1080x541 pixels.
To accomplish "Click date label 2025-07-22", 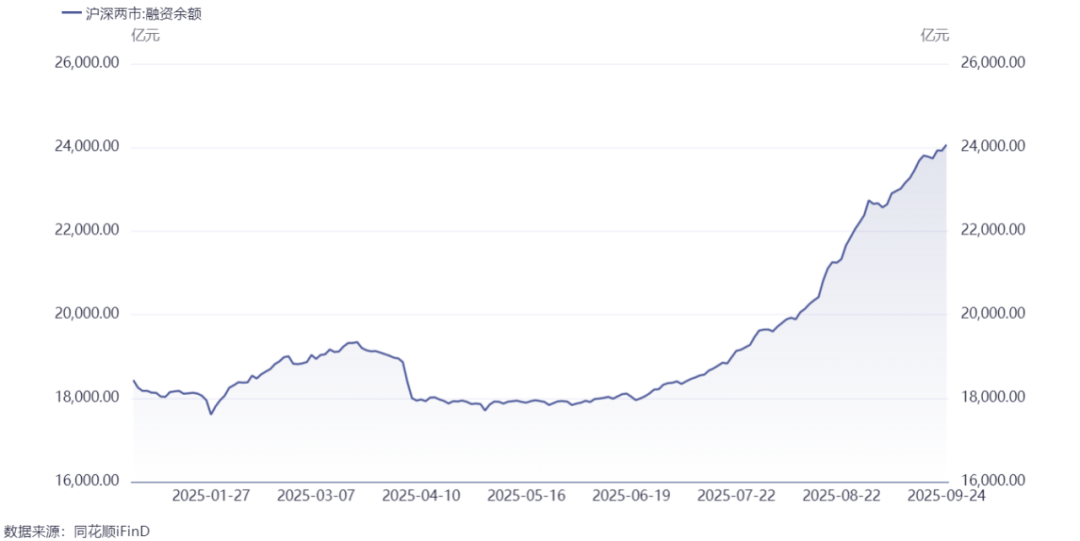I will [x=736, y=496].
